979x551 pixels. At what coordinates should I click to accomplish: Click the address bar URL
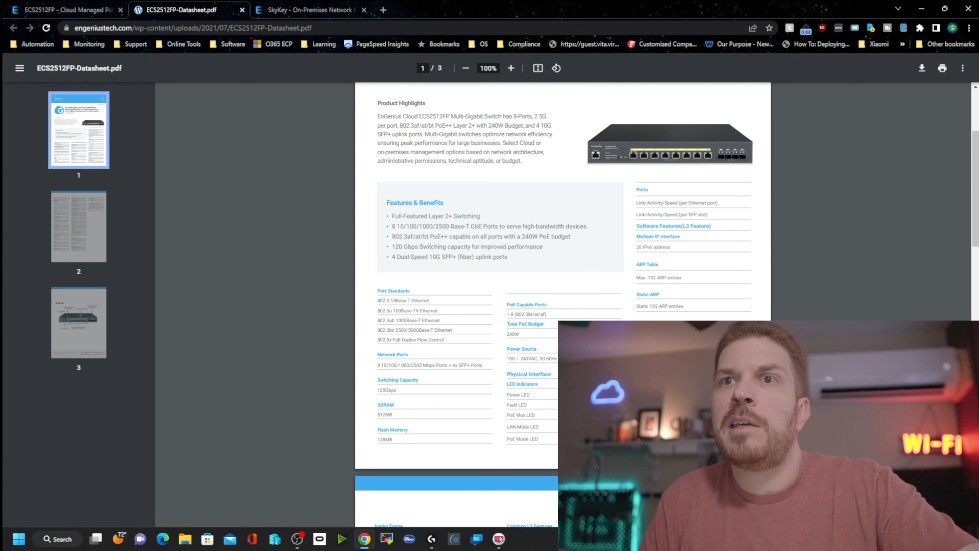[x=192, y=27]
